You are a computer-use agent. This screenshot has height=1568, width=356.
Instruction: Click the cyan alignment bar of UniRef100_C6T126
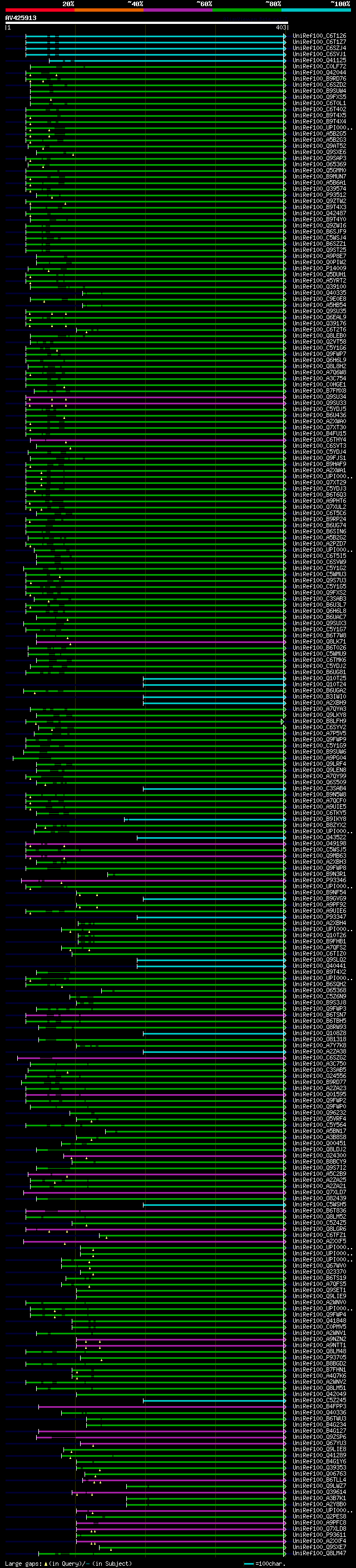click(156, 37)
